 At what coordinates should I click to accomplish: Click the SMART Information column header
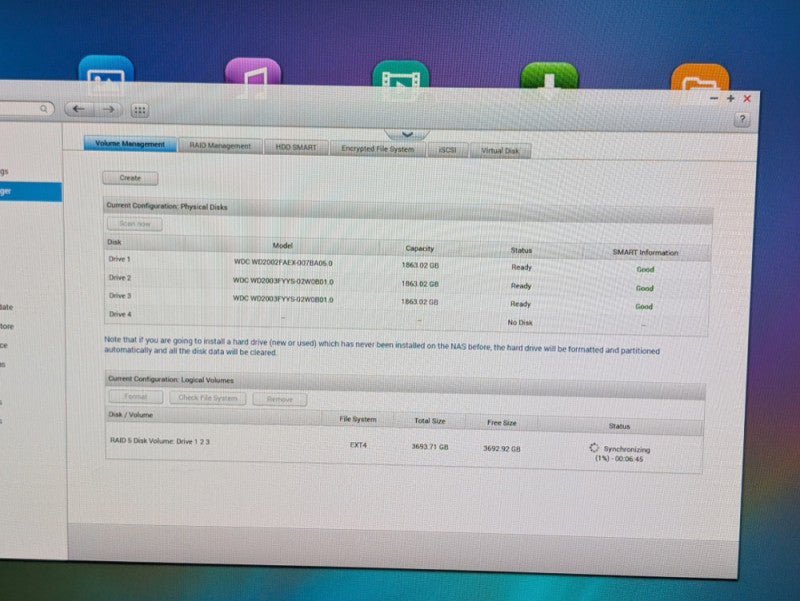click(x=645, y=253)
